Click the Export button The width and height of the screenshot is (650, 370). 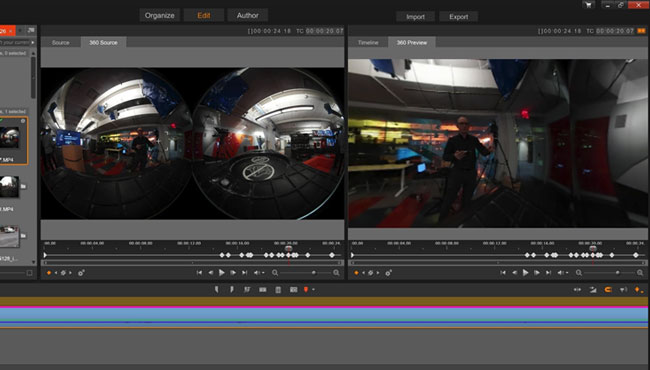point(458,17)
